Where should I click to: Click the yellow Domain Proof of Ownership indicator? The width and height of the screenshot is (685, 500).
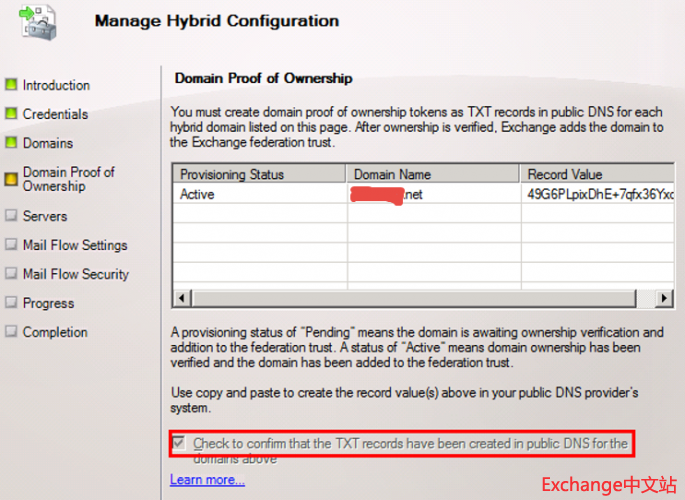(x=12, y=179)
